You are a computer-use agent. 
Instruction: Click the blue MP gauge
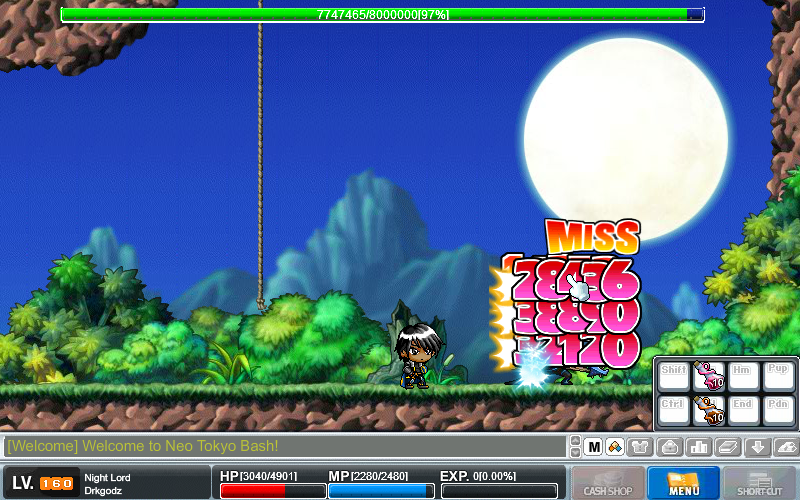(381, 491)
